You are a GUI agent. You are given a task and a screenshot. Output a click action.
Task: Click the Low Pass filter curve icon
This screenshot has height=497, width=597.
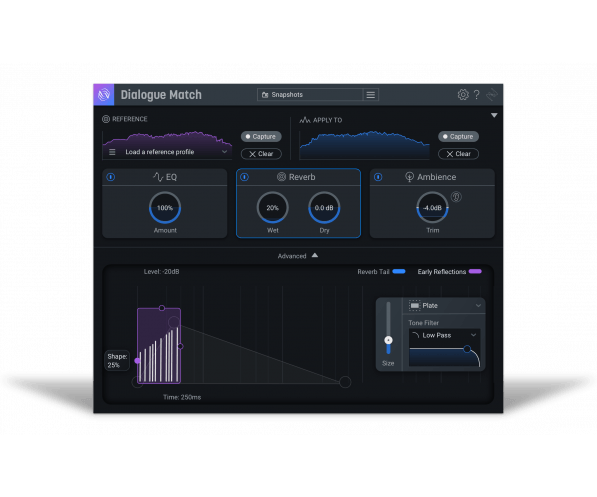click(416, 335)
